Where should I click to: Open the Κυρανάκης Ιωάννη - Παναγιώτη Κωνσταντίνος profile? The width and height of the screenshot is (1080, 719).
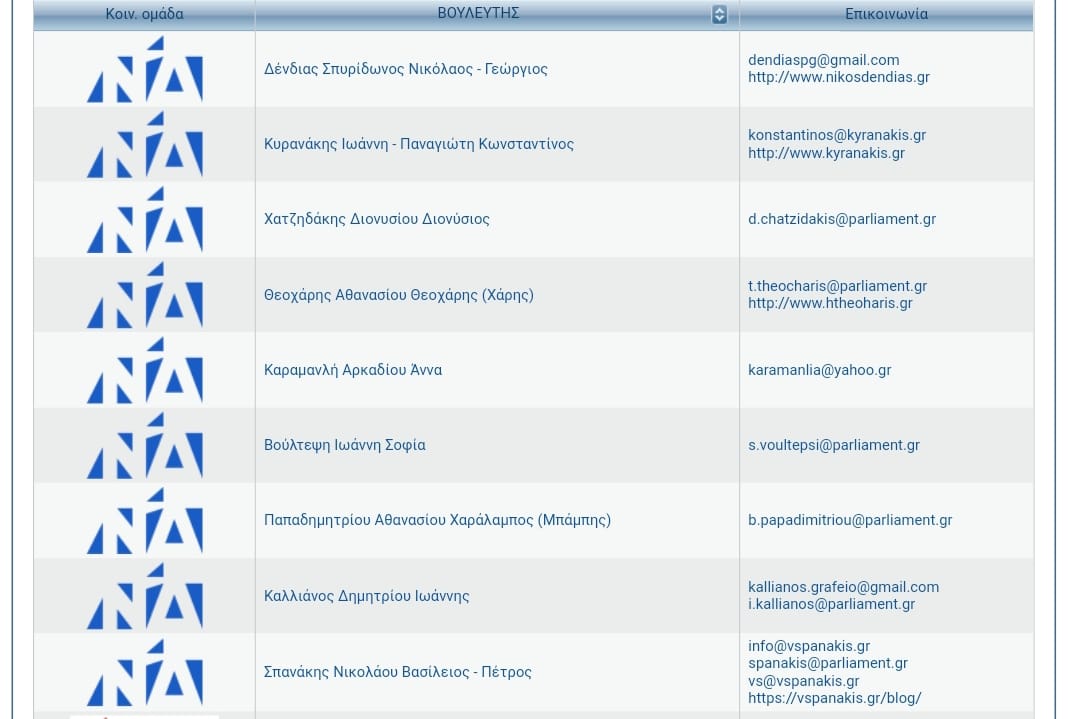click(x=419, y=144)
